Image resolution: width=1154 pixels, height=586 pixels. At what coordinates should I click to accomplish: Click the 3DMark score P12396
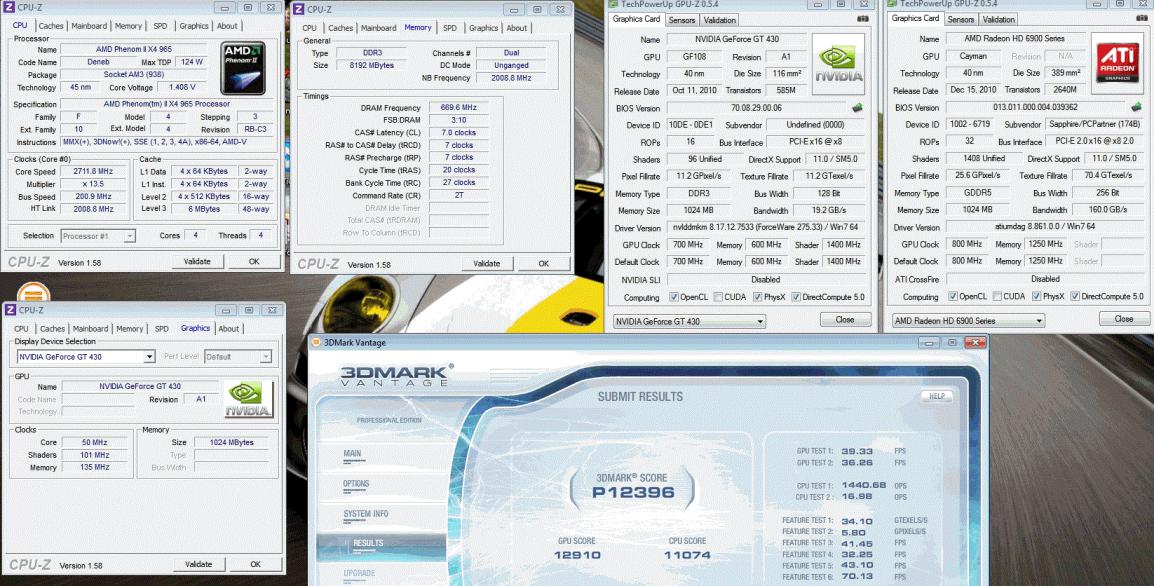pyautogui.click(x=633, y=493)
